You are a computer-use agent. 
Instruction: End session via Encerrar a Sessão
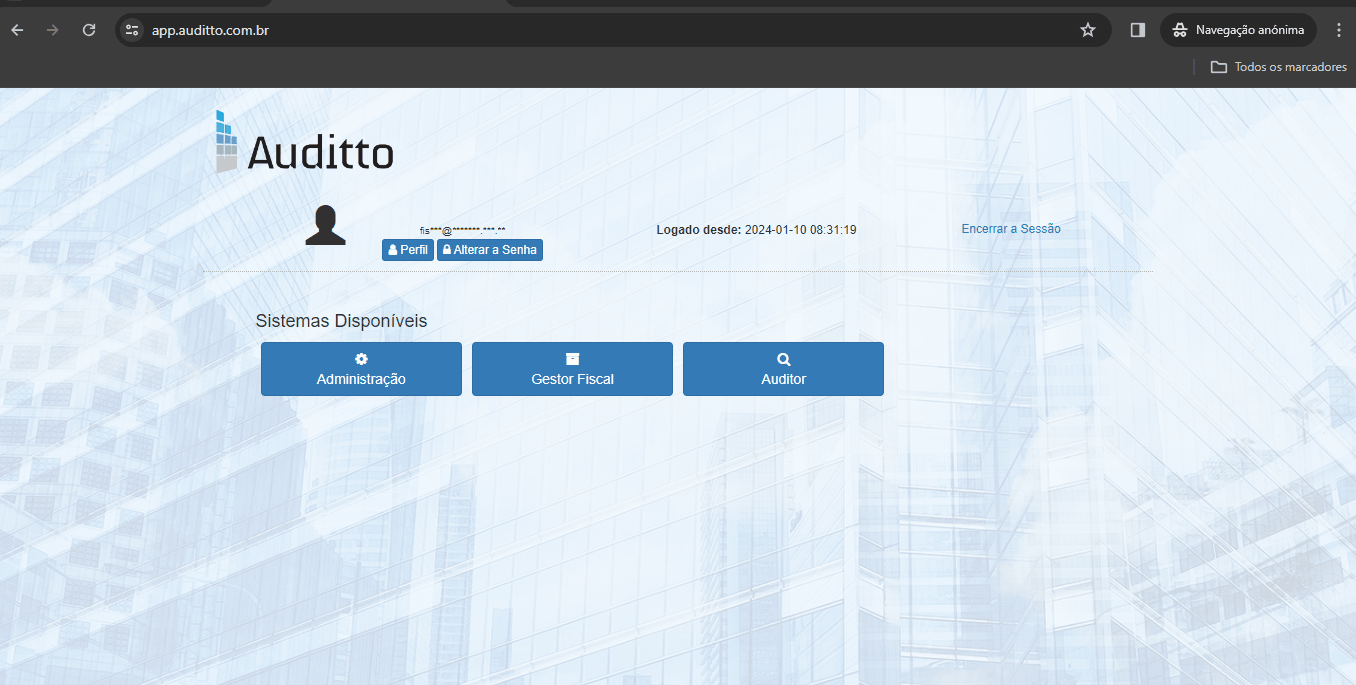tap(1011, 229)
